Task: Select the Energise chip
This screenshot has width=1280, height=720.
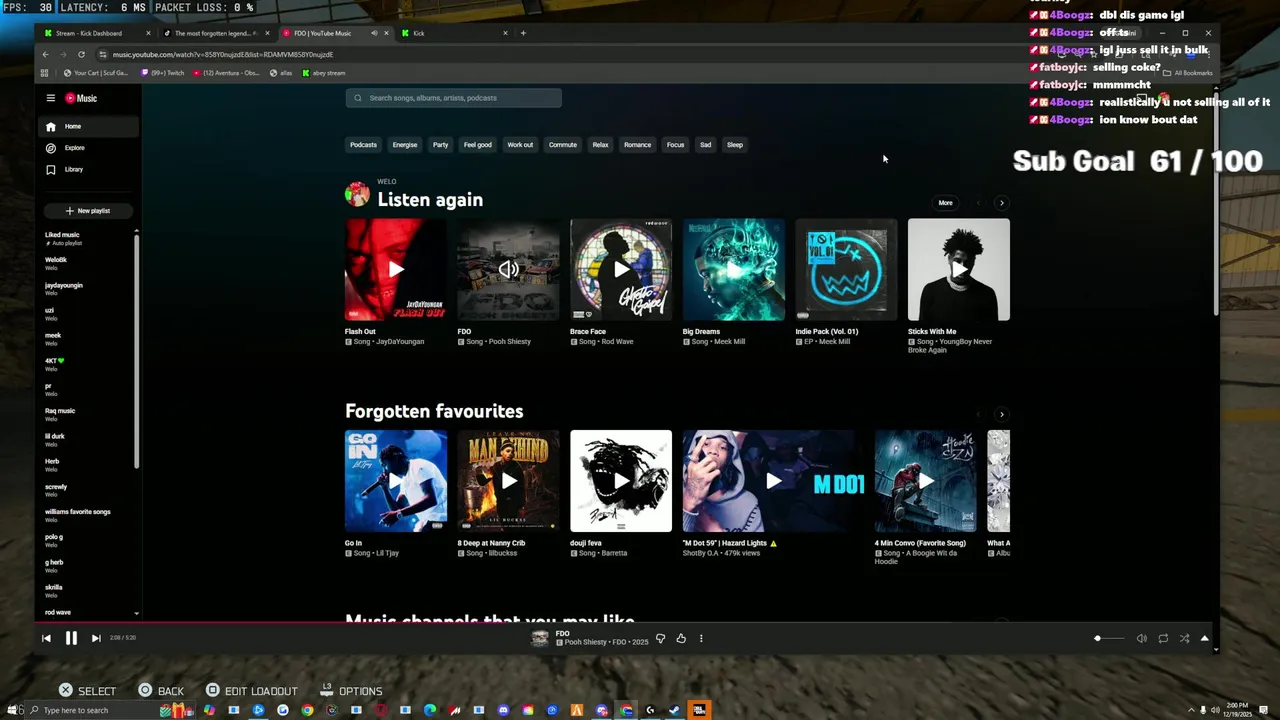Action: 405,145
